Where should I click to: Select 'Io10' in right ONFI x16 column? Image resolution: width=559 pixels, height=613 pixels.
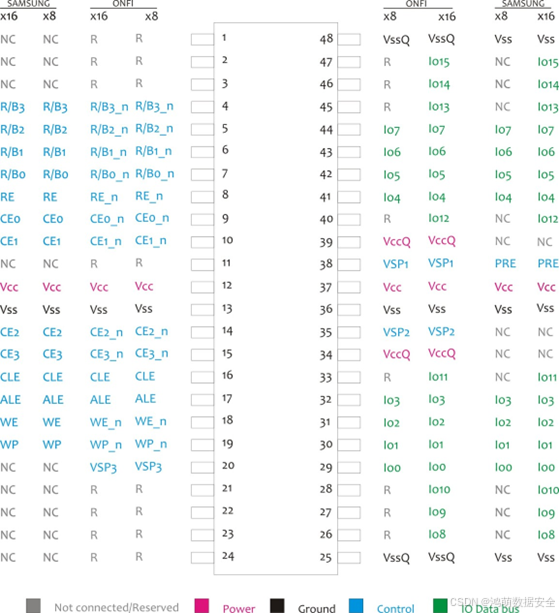tap(439, 489)
